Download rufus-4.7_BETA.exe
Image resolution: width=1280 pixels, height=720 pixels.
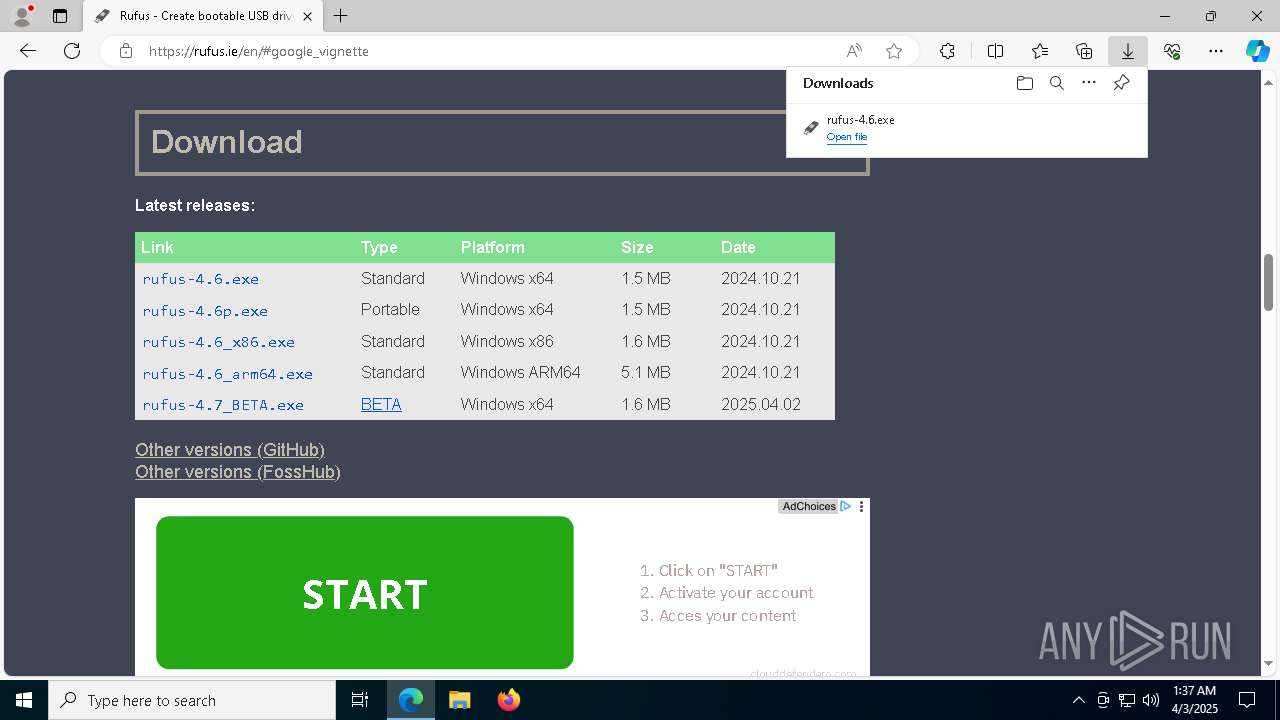[x=223, y=405]
